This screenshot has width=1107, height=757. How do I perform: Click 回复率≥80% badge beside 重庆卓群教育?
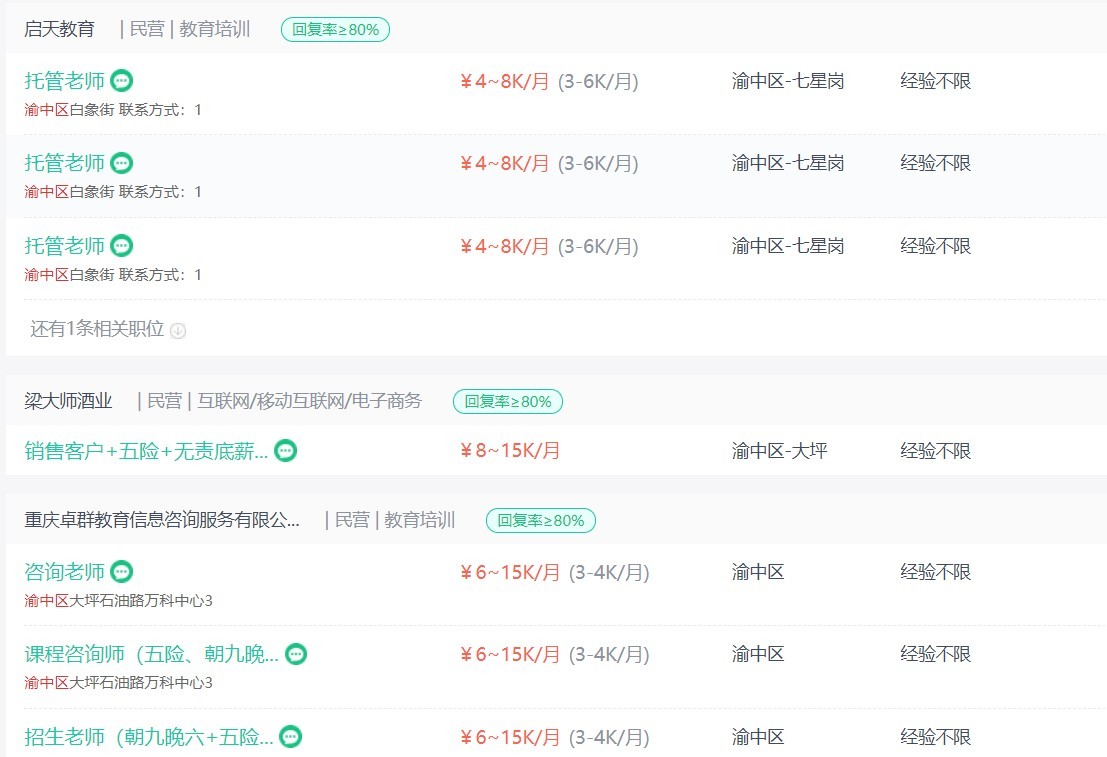click(541, 520)
